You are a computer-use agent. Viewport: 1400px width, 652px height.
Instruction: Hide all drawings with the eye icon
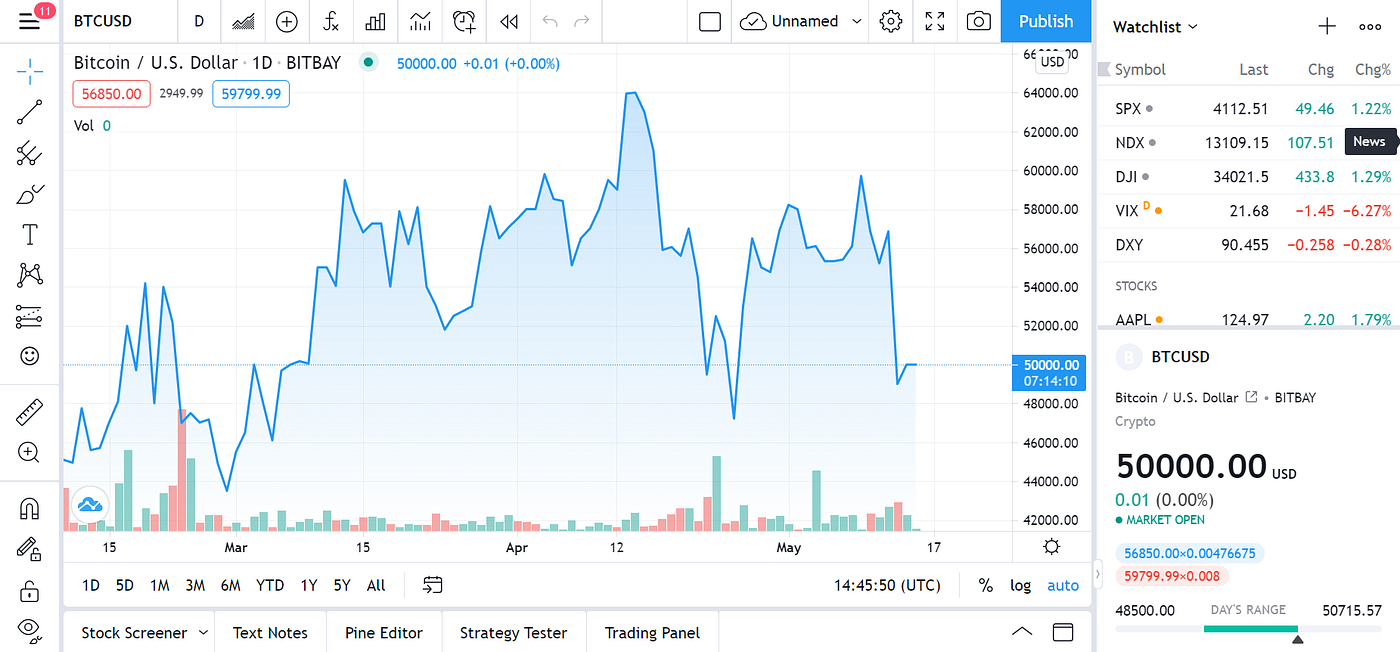pyautogui.click(x=30, y=629)
